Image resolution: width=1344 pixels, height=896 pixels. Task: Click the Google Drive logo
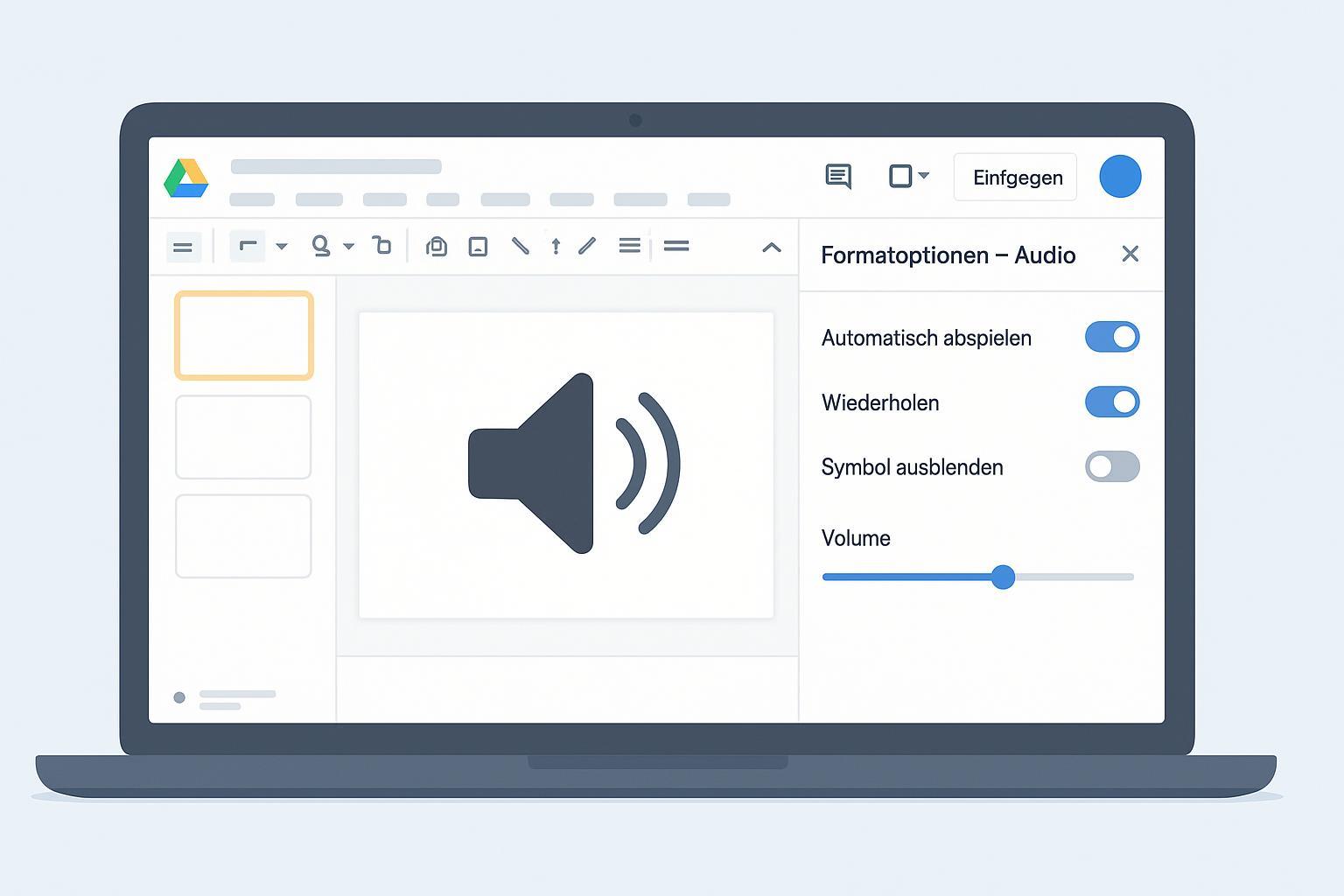(185, 178)
